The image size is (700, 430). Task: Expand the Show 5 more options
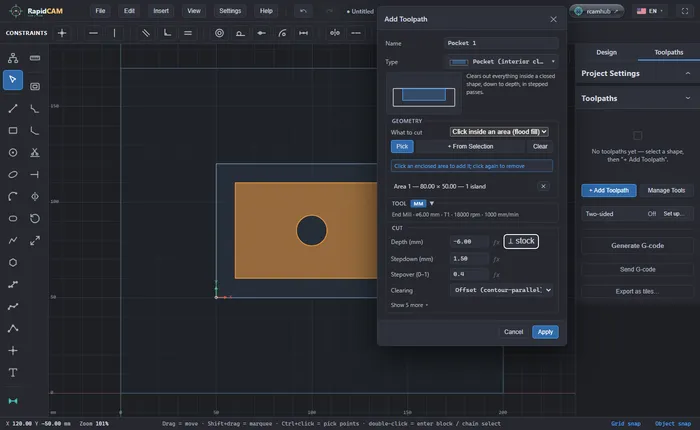(x=409, y=305)
